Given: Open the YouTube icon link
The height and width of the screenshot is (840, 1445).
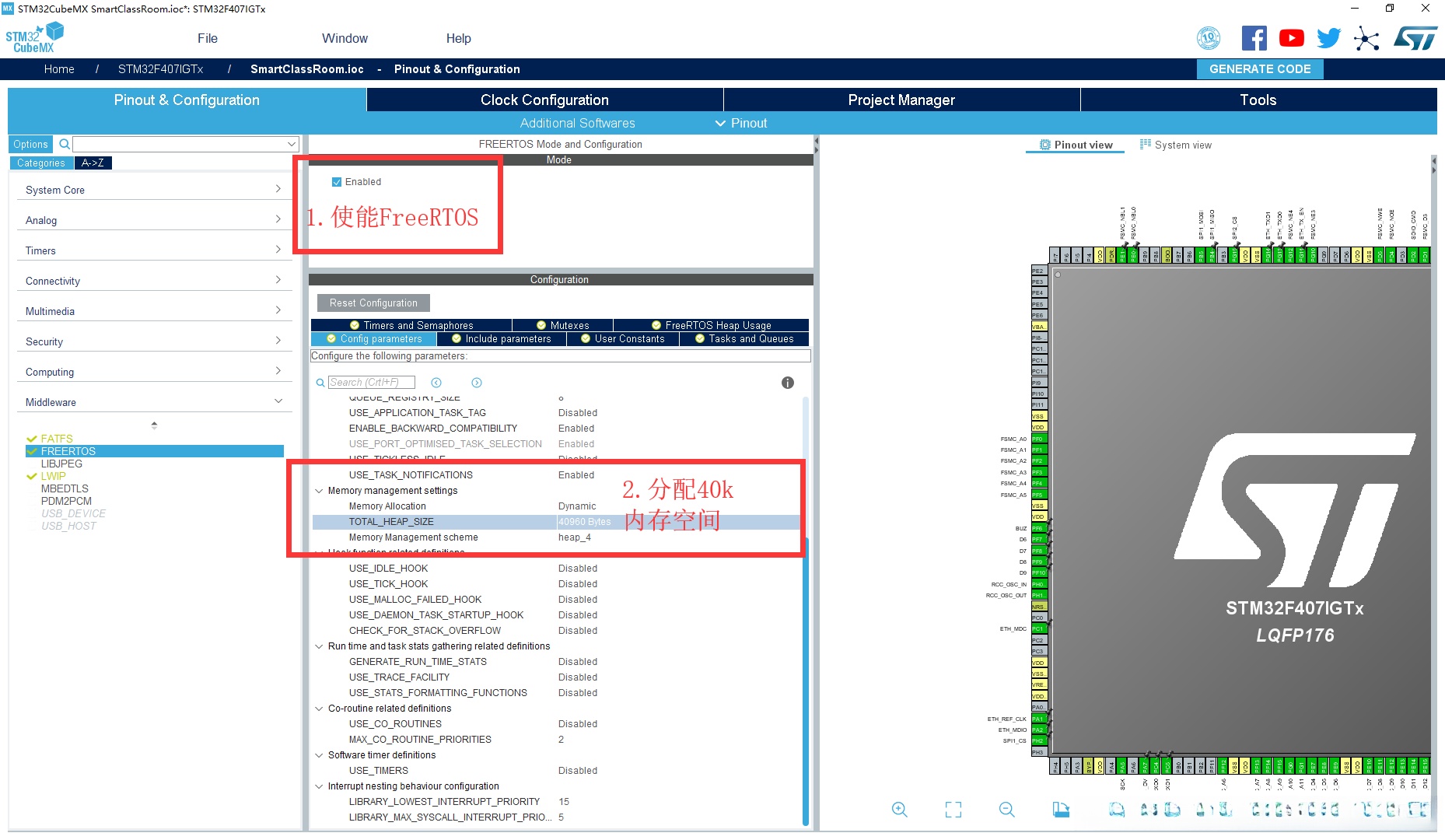Looking at the screenshot, I should [1291, 38].
